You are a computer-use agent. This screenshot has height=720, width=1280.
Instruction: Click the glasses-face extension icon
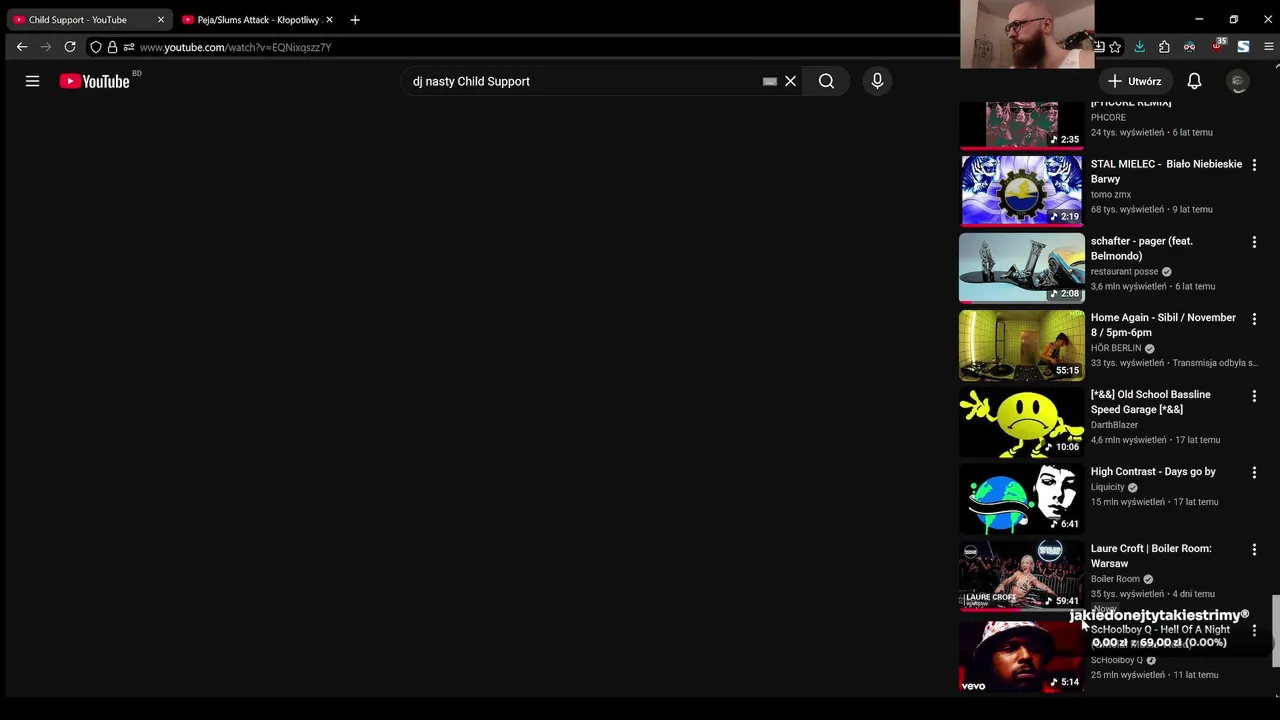(x=1189, y=47)
